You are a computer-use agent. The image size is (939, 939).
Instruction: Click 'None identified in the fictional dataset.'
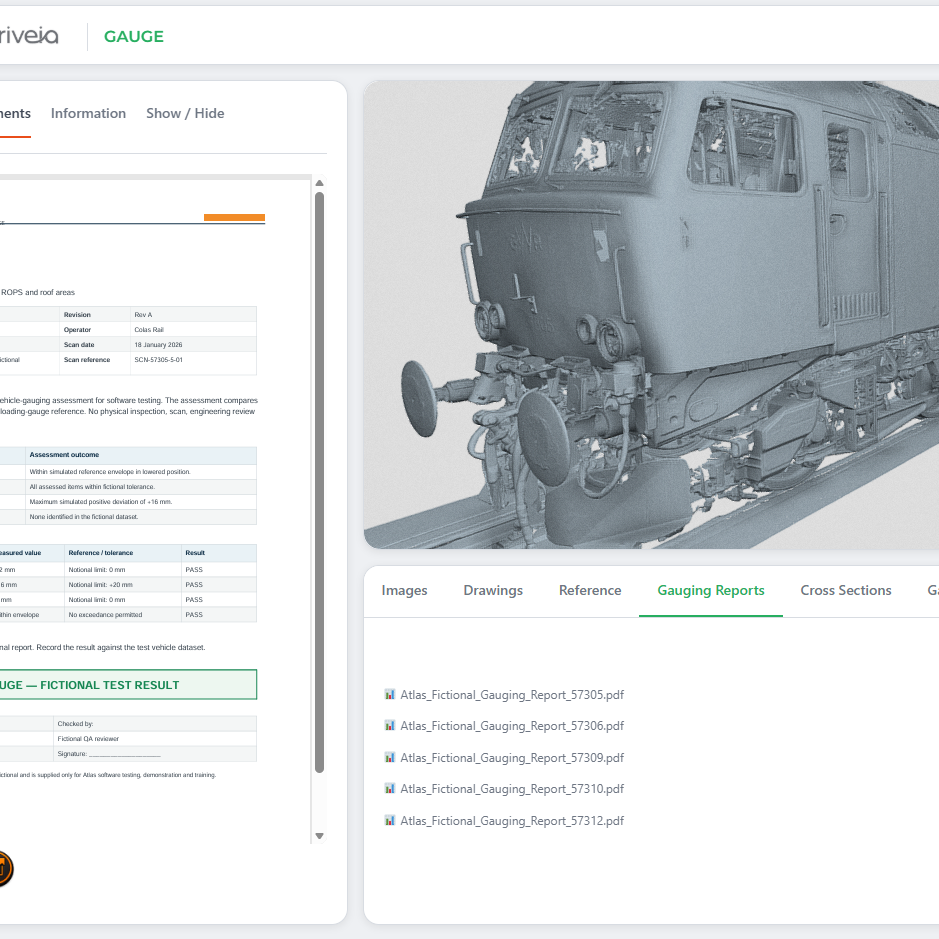(x=84, y=517)
